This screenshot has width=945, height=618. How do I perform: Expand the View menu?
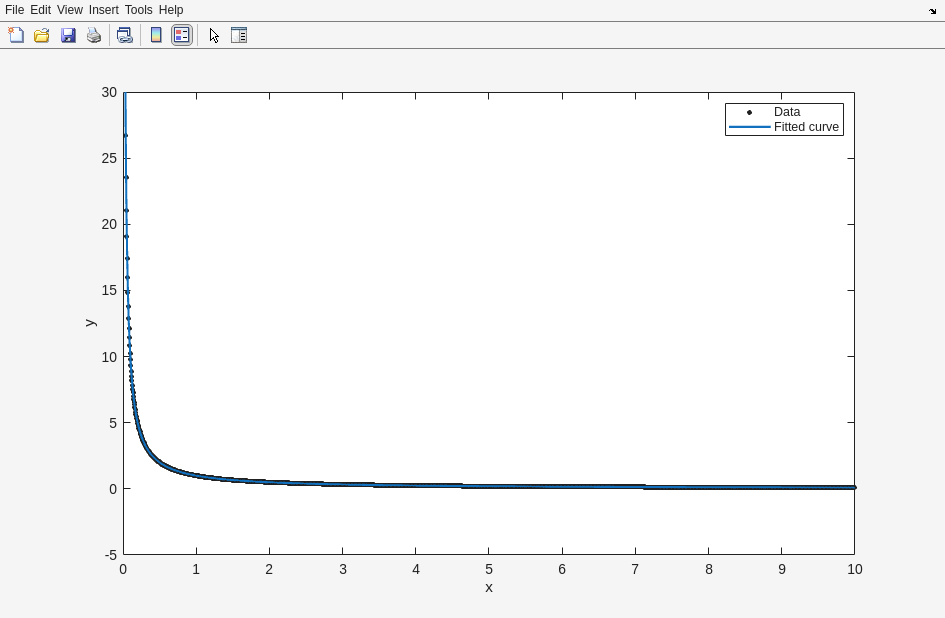pos(69,10)
